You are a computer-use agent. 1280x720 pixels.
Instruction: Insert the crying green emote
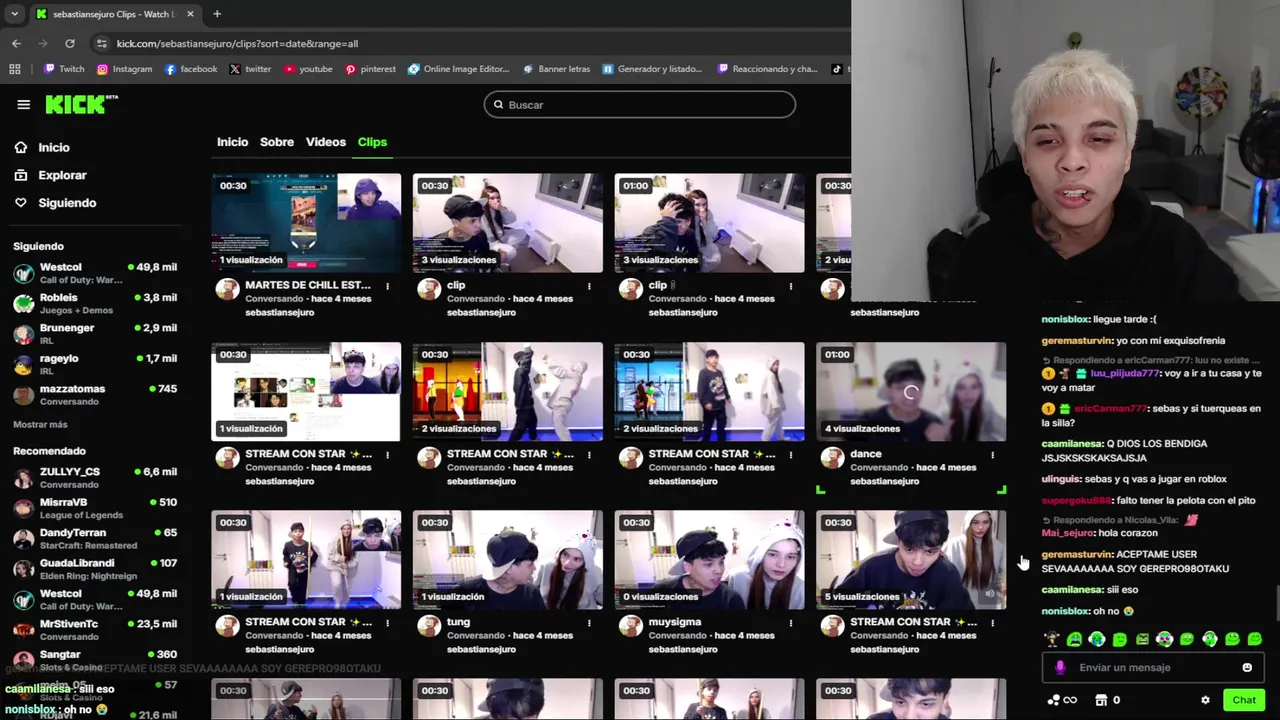coord(1074,639)
